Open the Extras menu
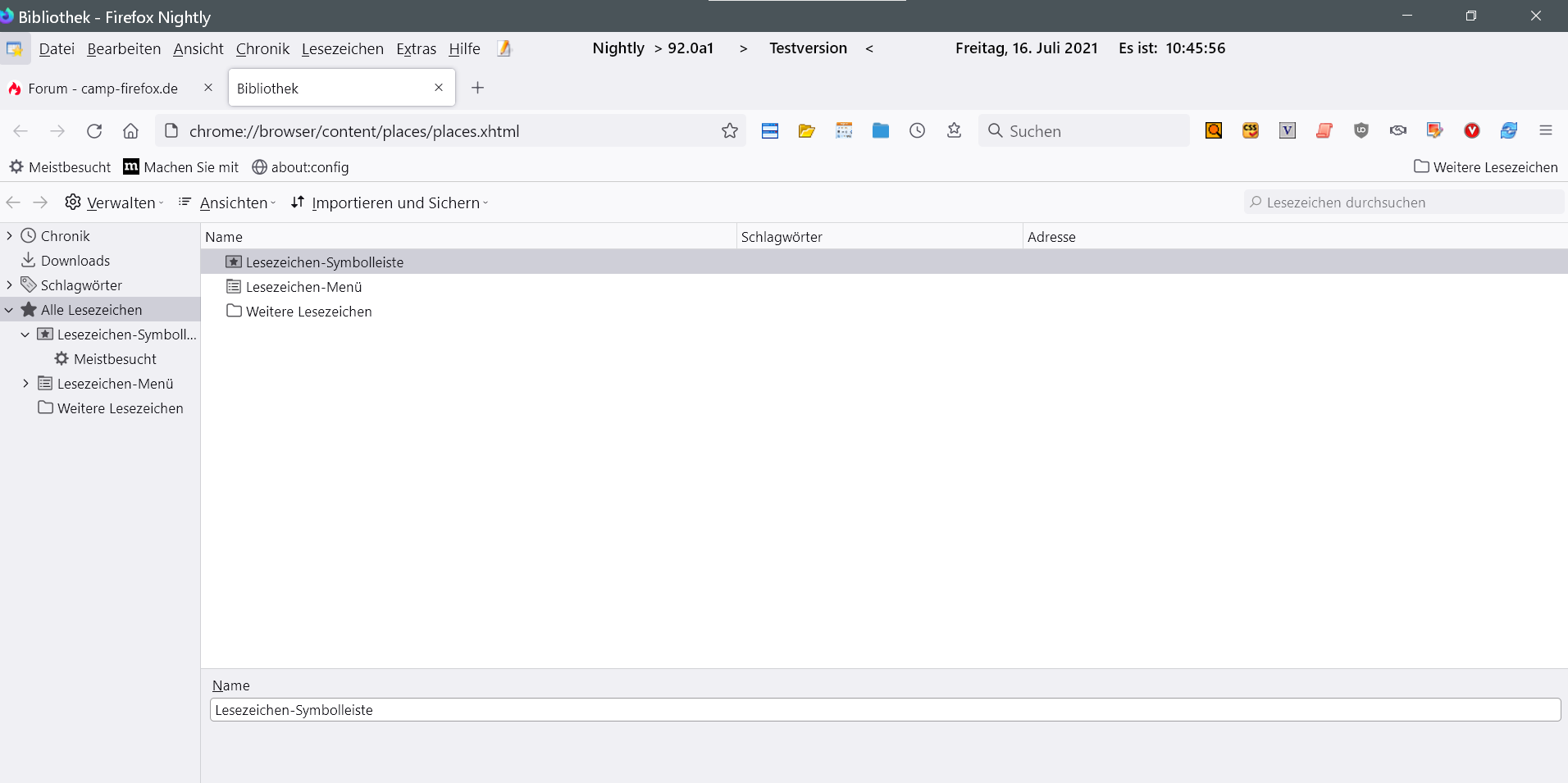Viewport: 1568px width, 783px height. coord(416,49)
